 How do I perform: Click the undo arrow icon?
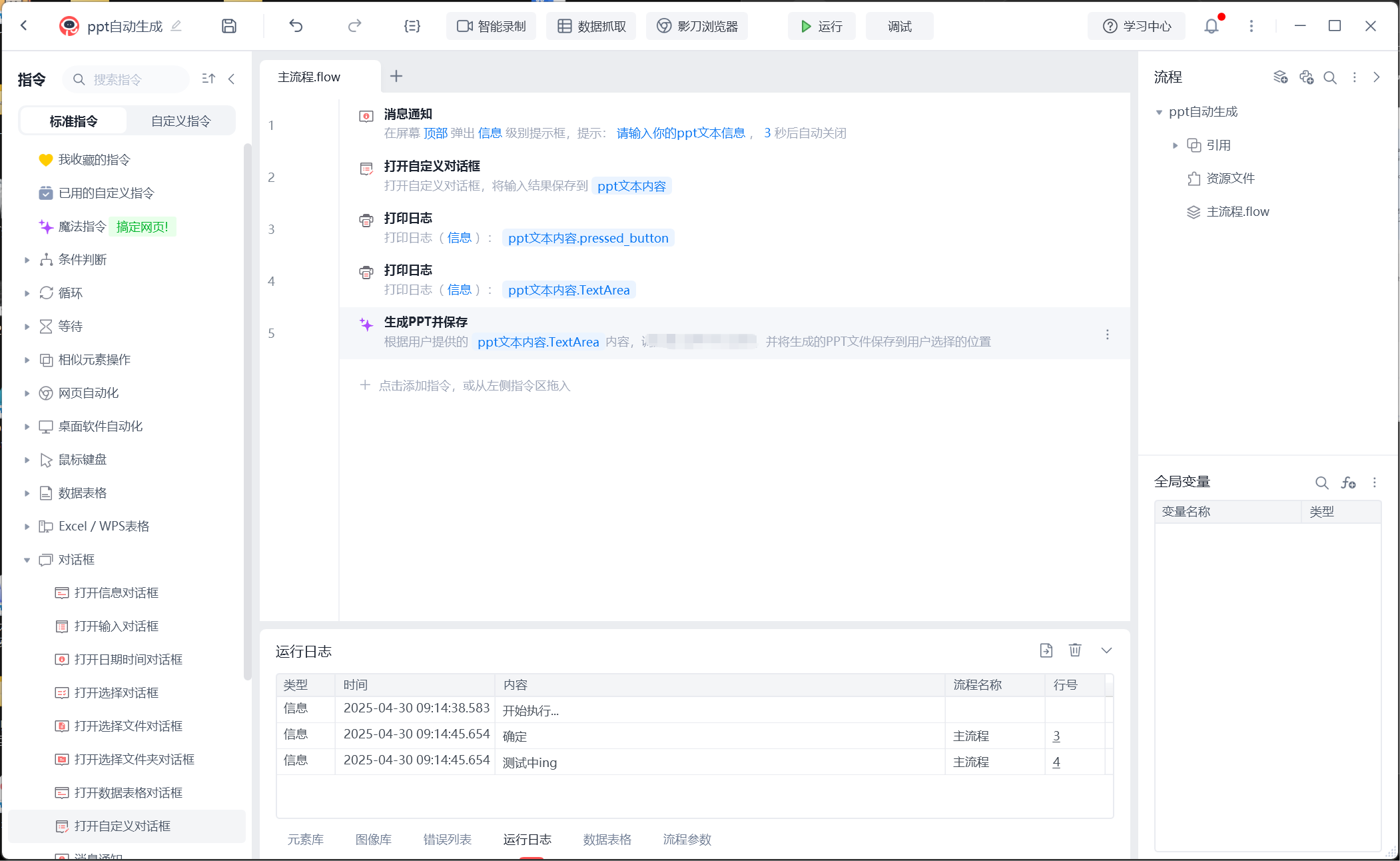point(296,26)
